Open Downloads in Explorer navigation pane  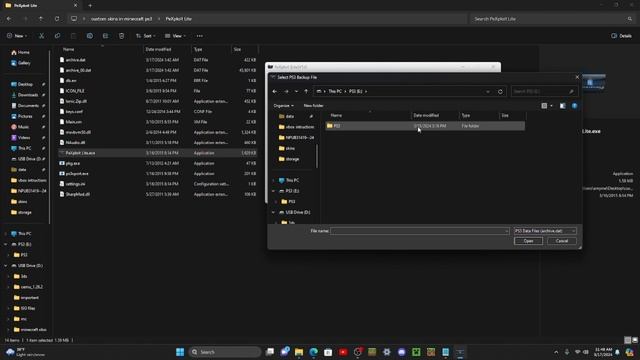tap(25, 95)
